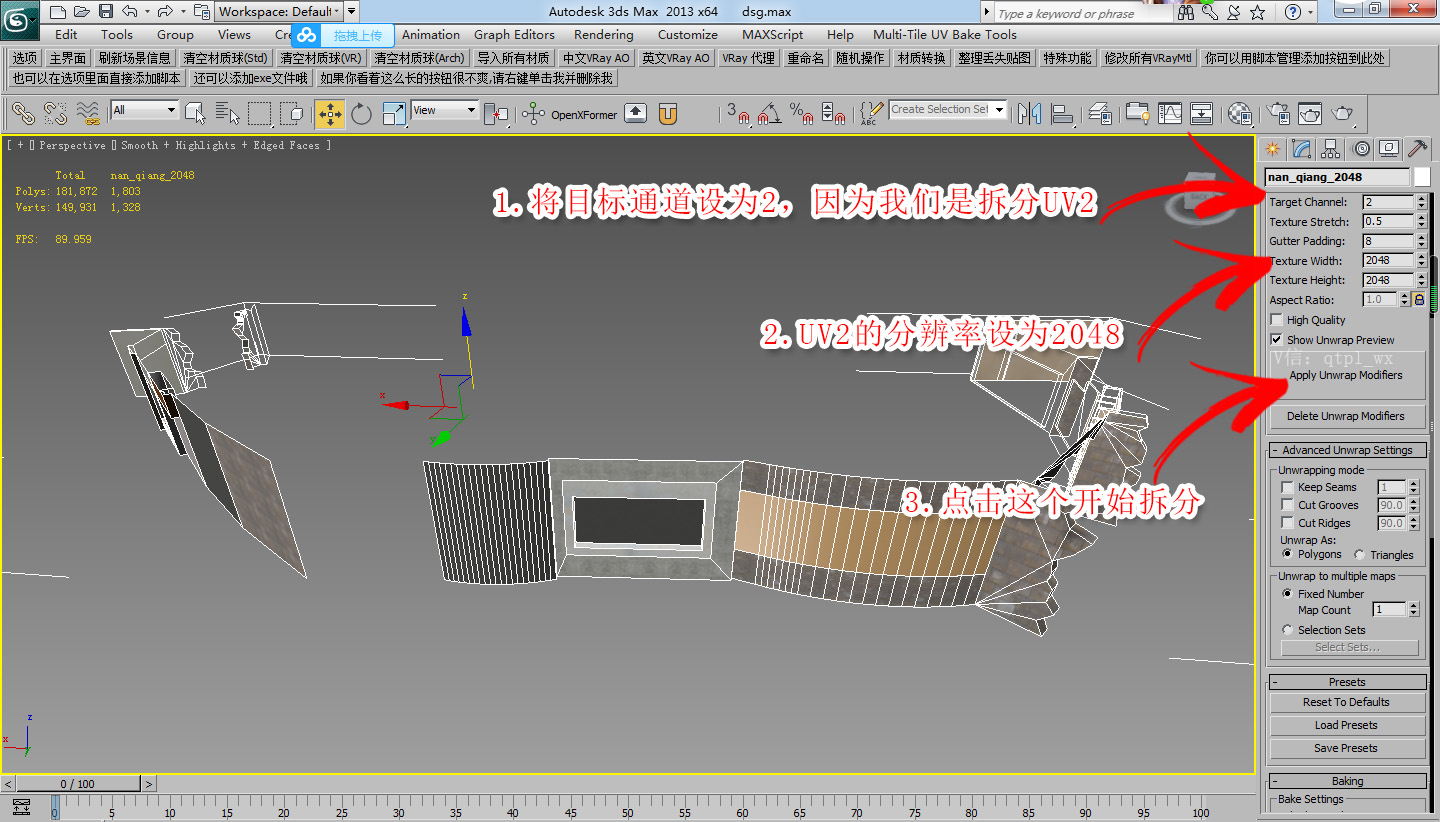
Task: Open Render Setup
Action: click(x=1278, y=113)
